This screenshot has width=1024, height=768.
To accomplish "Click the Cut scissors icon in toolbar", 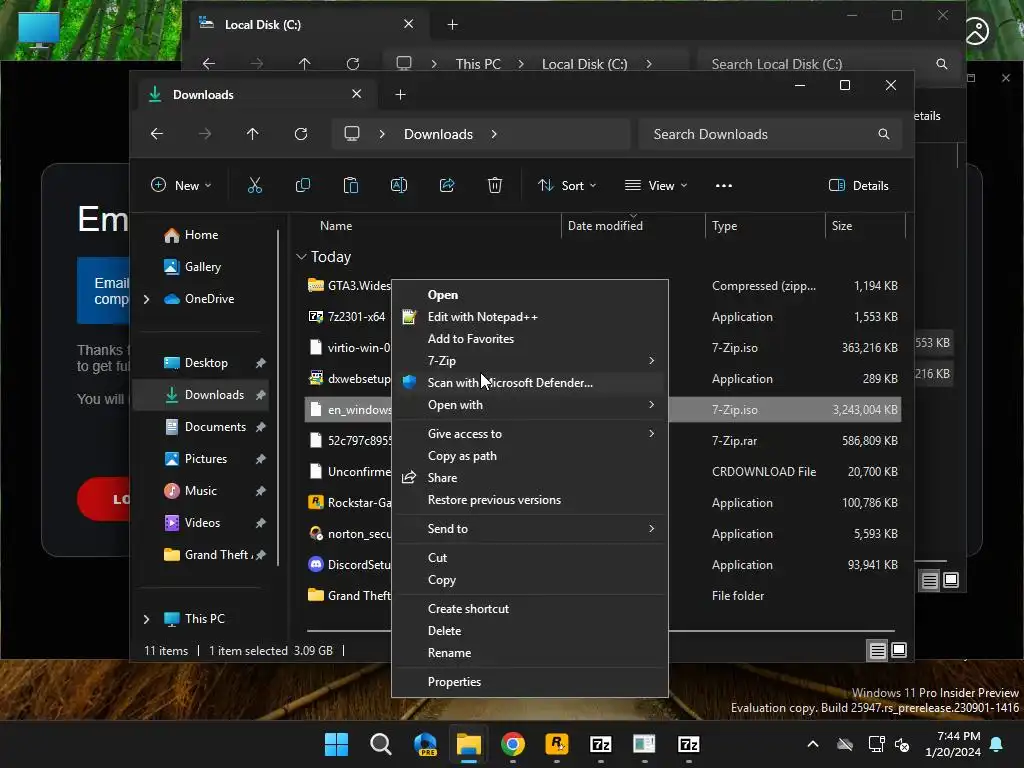I will pyautogui.click(x=255, y=185).
